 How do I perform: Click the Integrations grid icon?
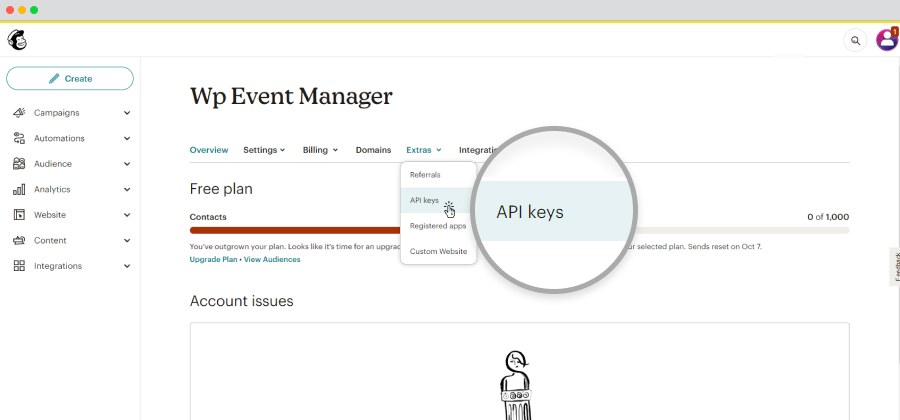[19, 266]
